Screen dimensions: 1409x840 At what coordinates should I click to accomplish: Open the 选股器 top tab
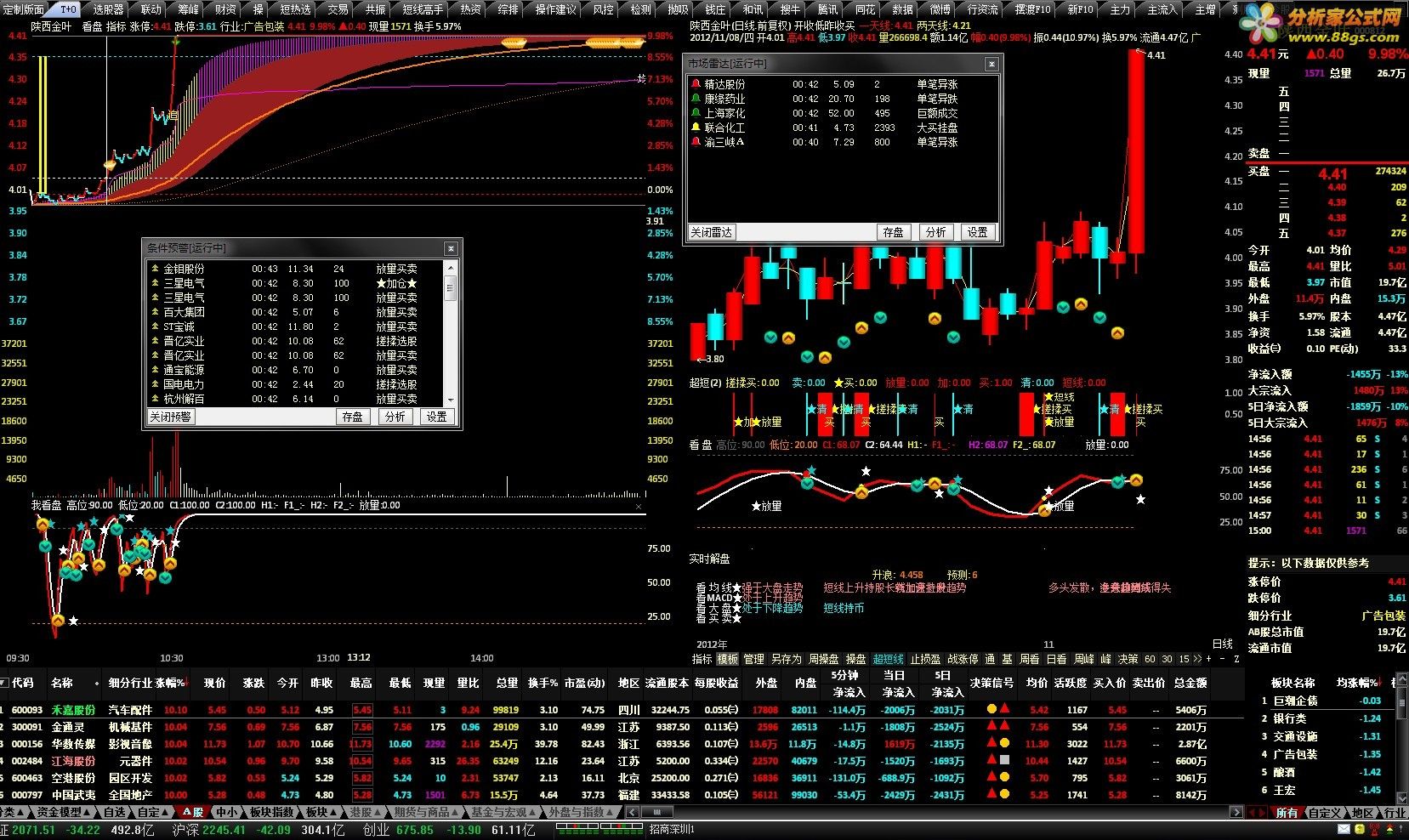[108, 9]
